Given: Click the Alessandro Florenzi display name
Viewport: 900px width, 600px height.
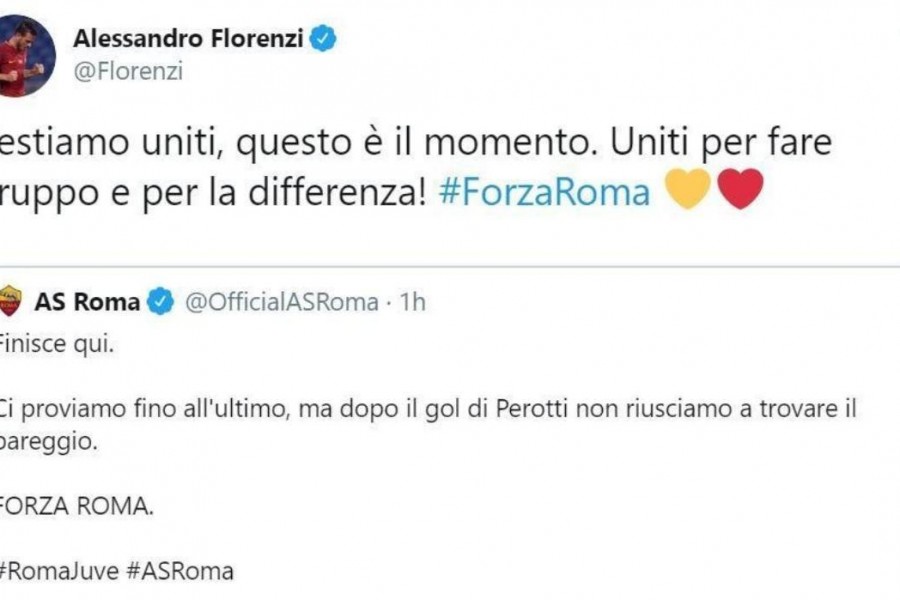Looking at the screenshot, I should tap(188, 39).
